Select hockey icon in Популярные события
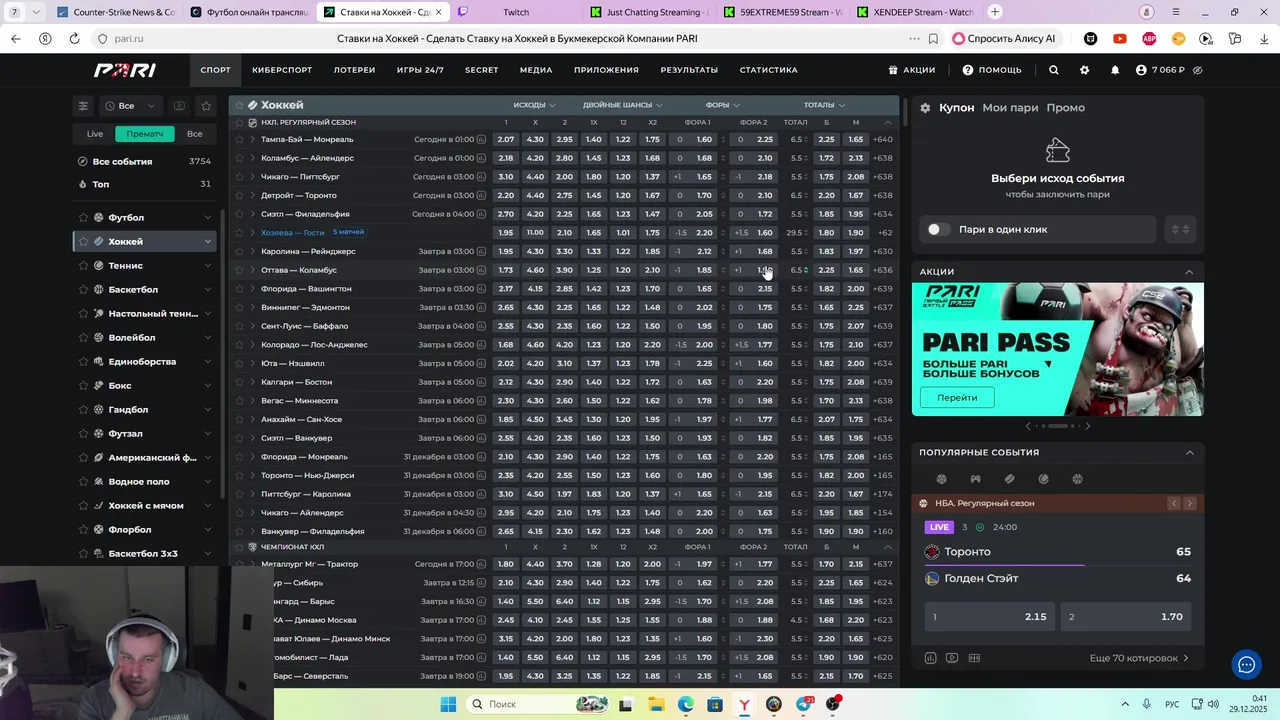Viewport: 1280px width, 720px height. [1009, 479]
